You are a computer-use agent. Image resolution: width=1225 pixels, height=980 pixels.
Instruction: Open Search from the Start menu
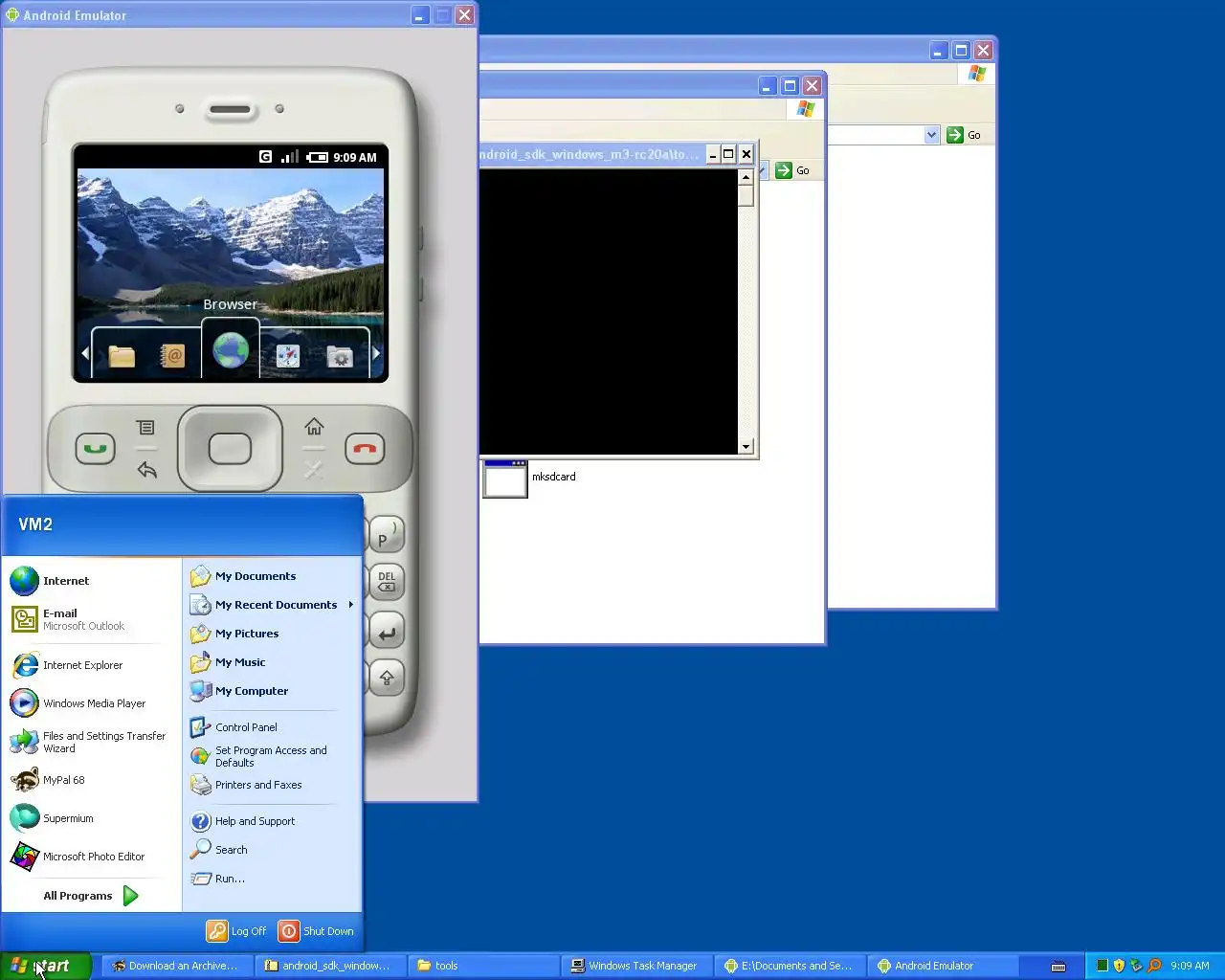(x=272, y=850)
